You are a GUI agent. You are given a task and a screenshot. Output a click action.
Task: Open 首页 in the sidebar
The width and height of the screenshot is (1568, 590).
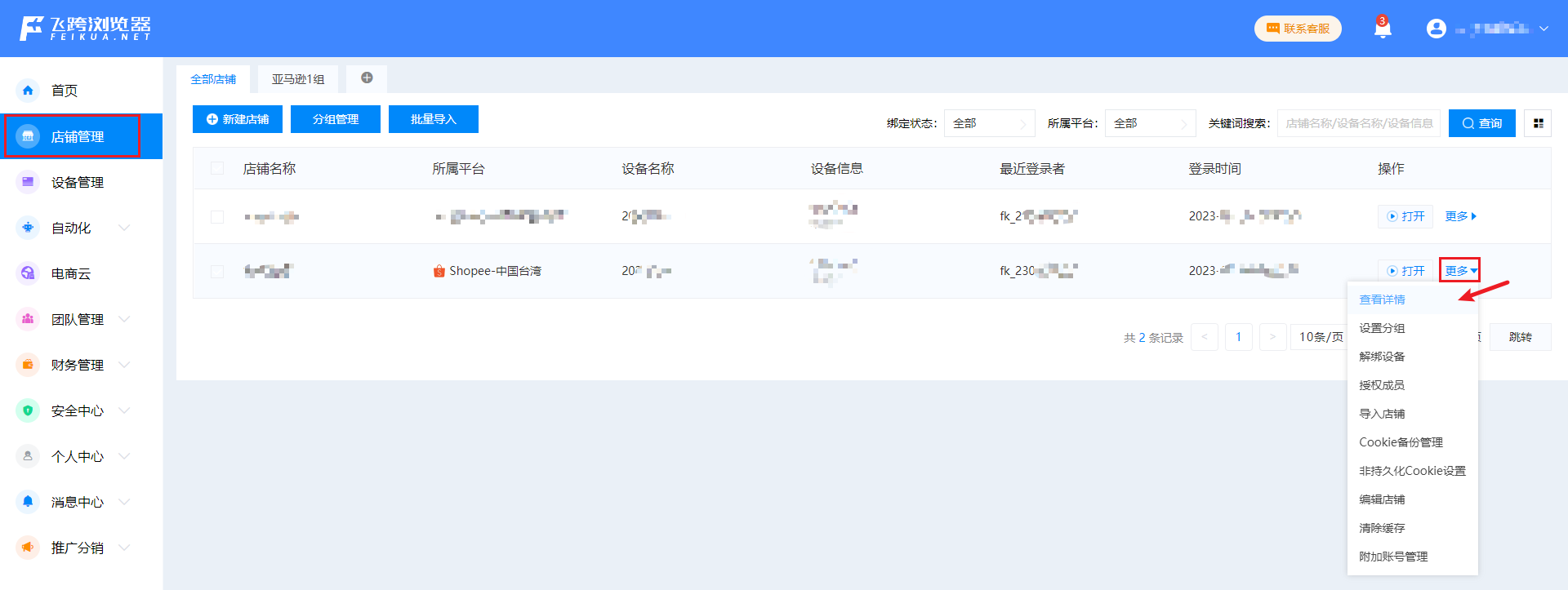point(82,91)
